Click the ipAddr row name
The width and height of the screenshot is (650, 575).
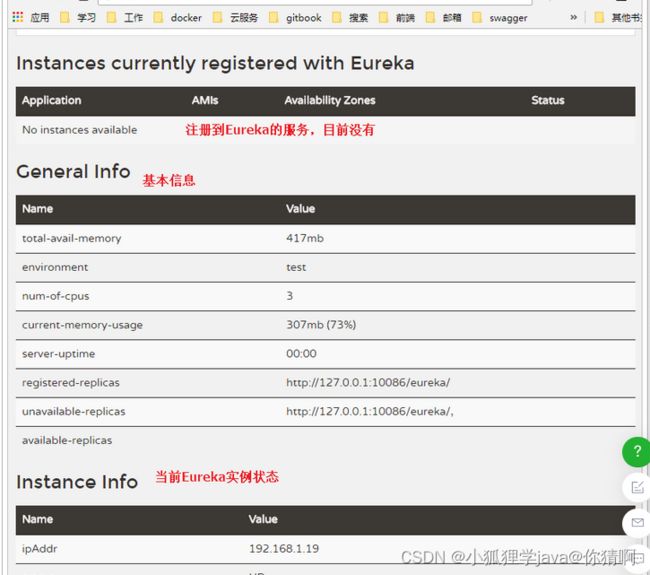click(x=40, y=549)
